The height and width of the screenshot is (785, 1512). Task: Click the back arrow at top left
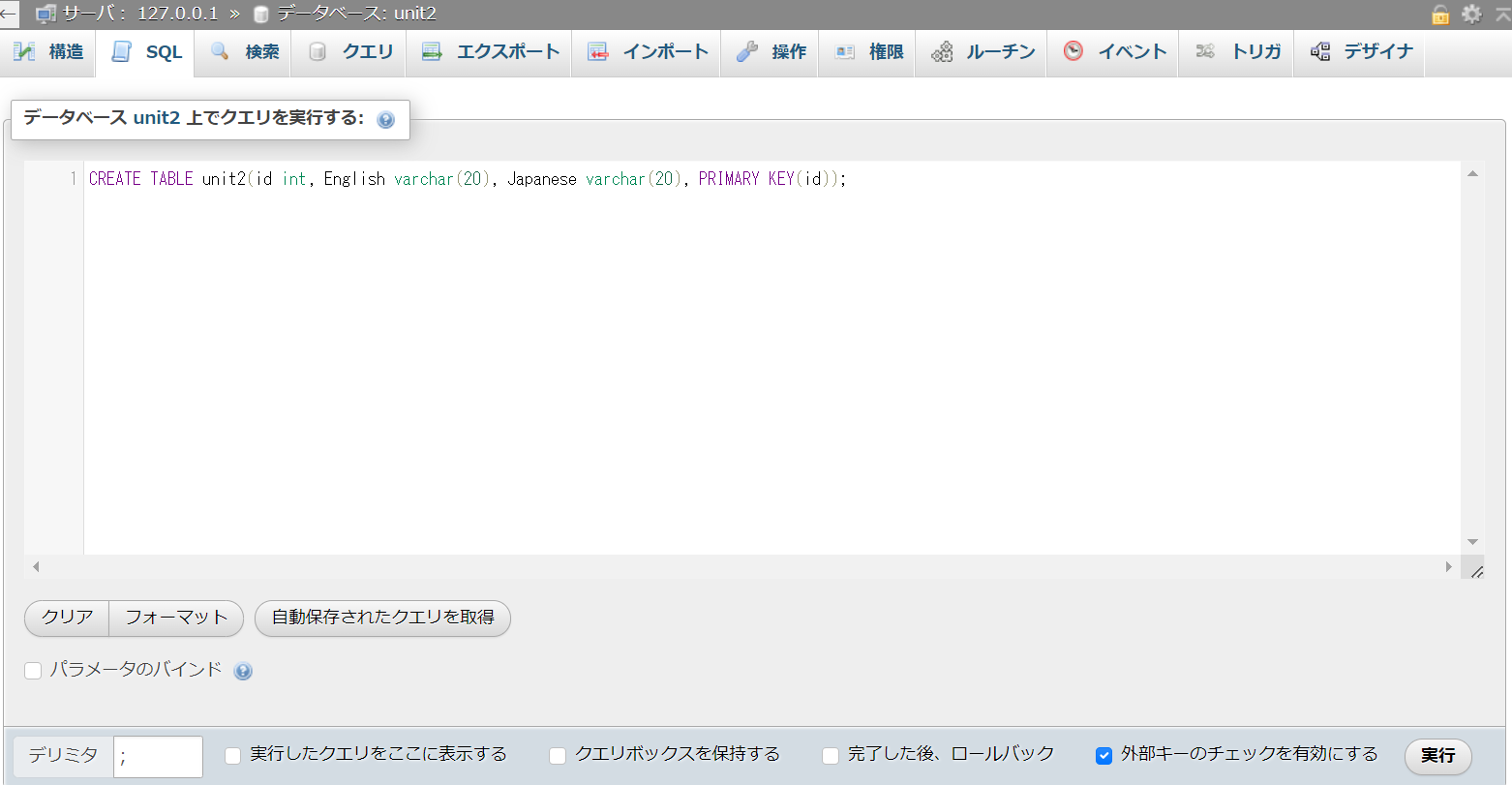pyautogui.click(x=9, y=14)
